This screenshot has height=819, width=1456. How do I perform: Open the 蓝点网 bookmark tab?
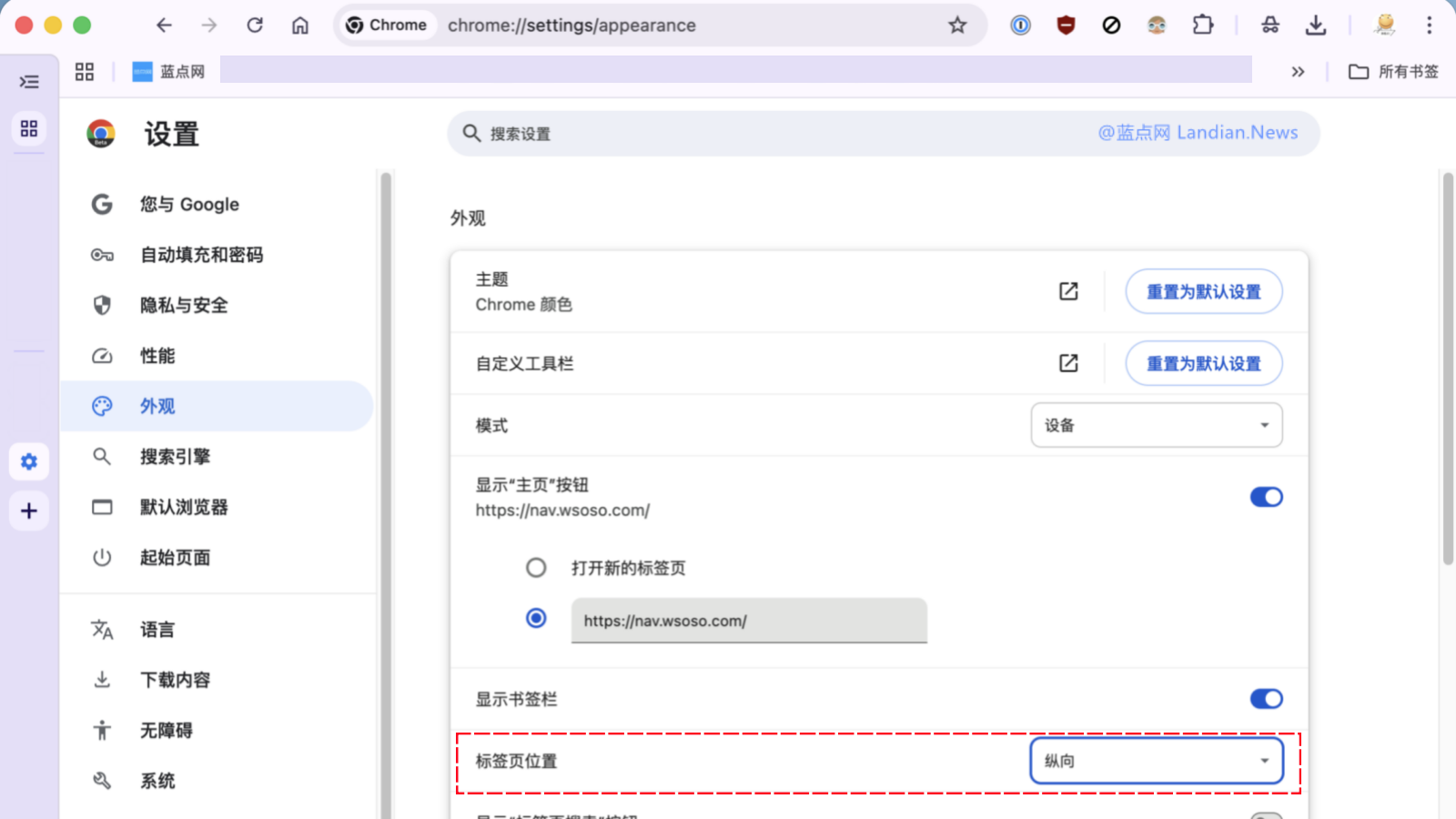[x=168, y=71]
